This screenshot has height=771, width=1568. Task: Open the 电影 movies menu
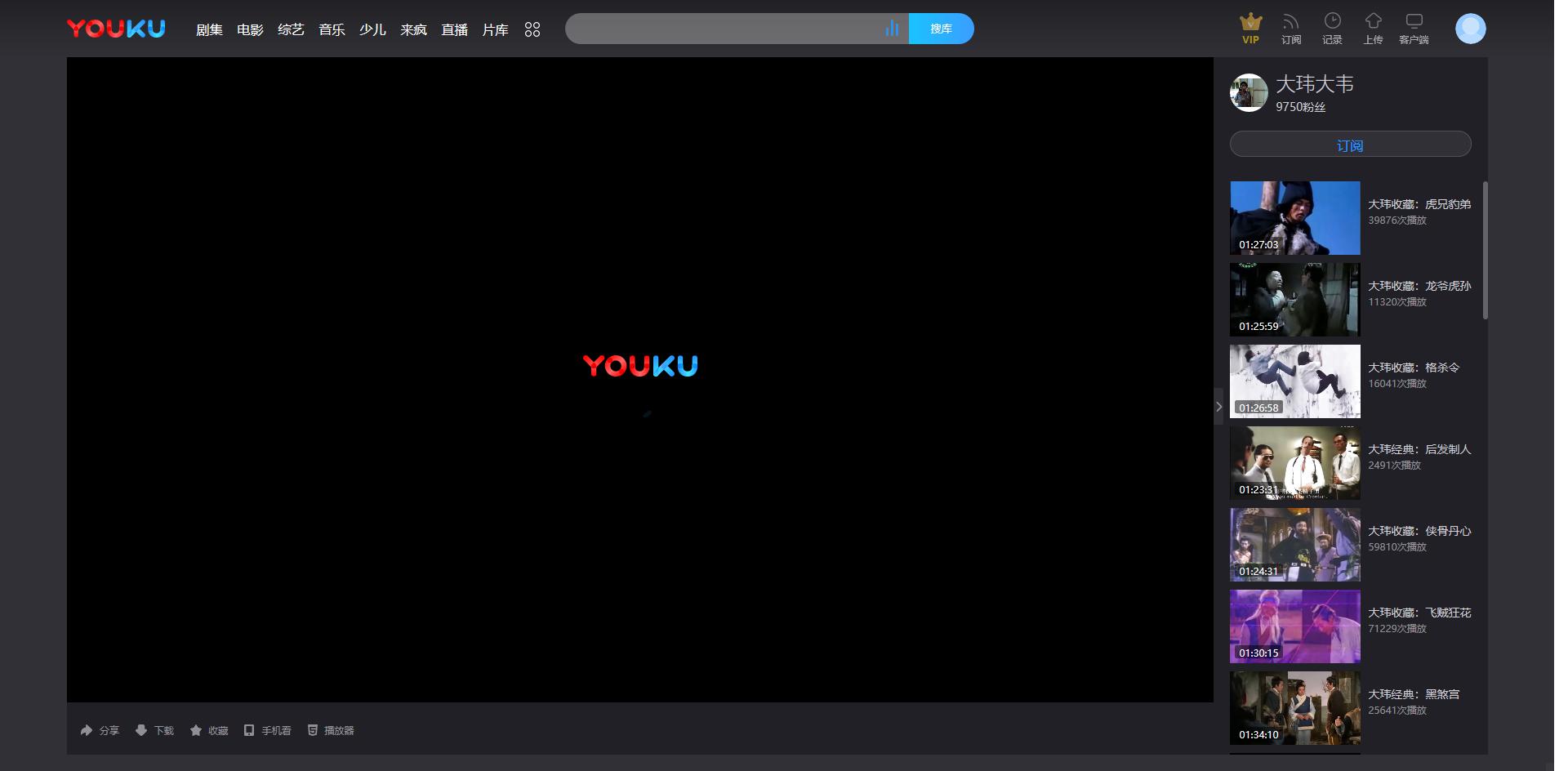click(x=250, y=29)
